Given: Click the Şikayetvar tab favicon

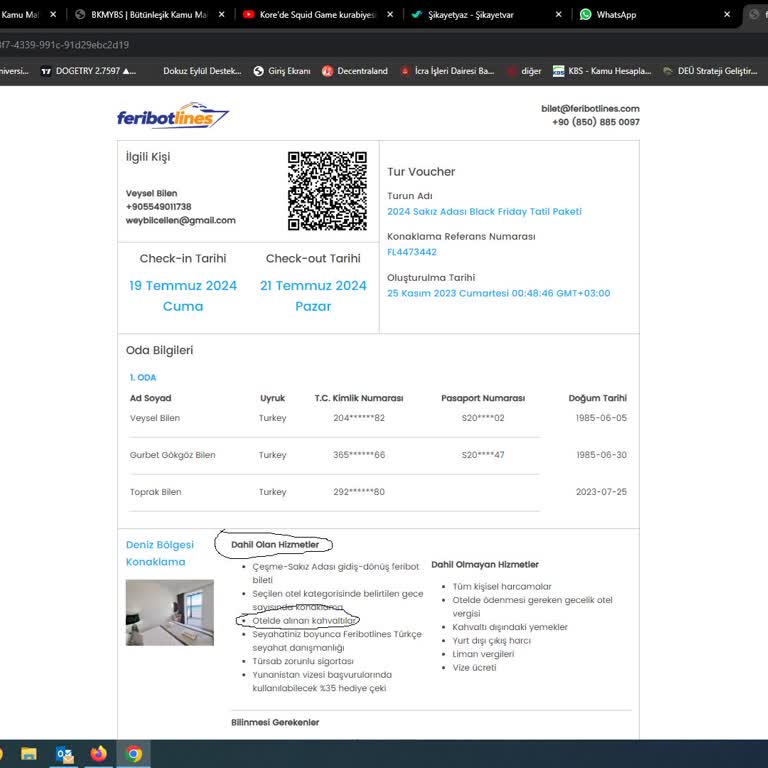Looking at the screenshot, I should pos(416,15).
